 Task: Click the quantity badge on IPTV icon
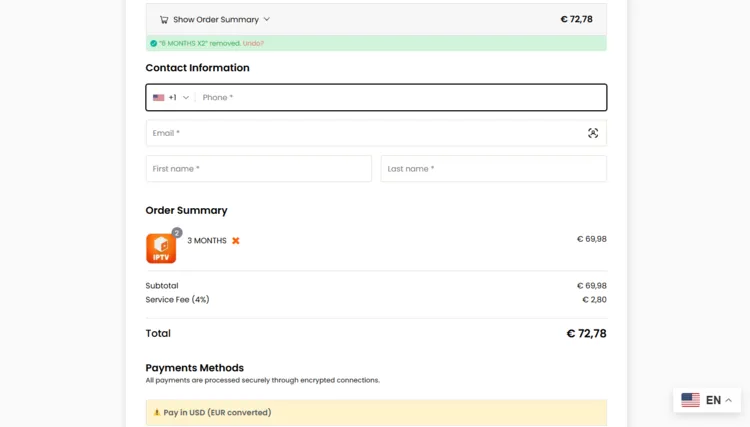click(177, 233)
